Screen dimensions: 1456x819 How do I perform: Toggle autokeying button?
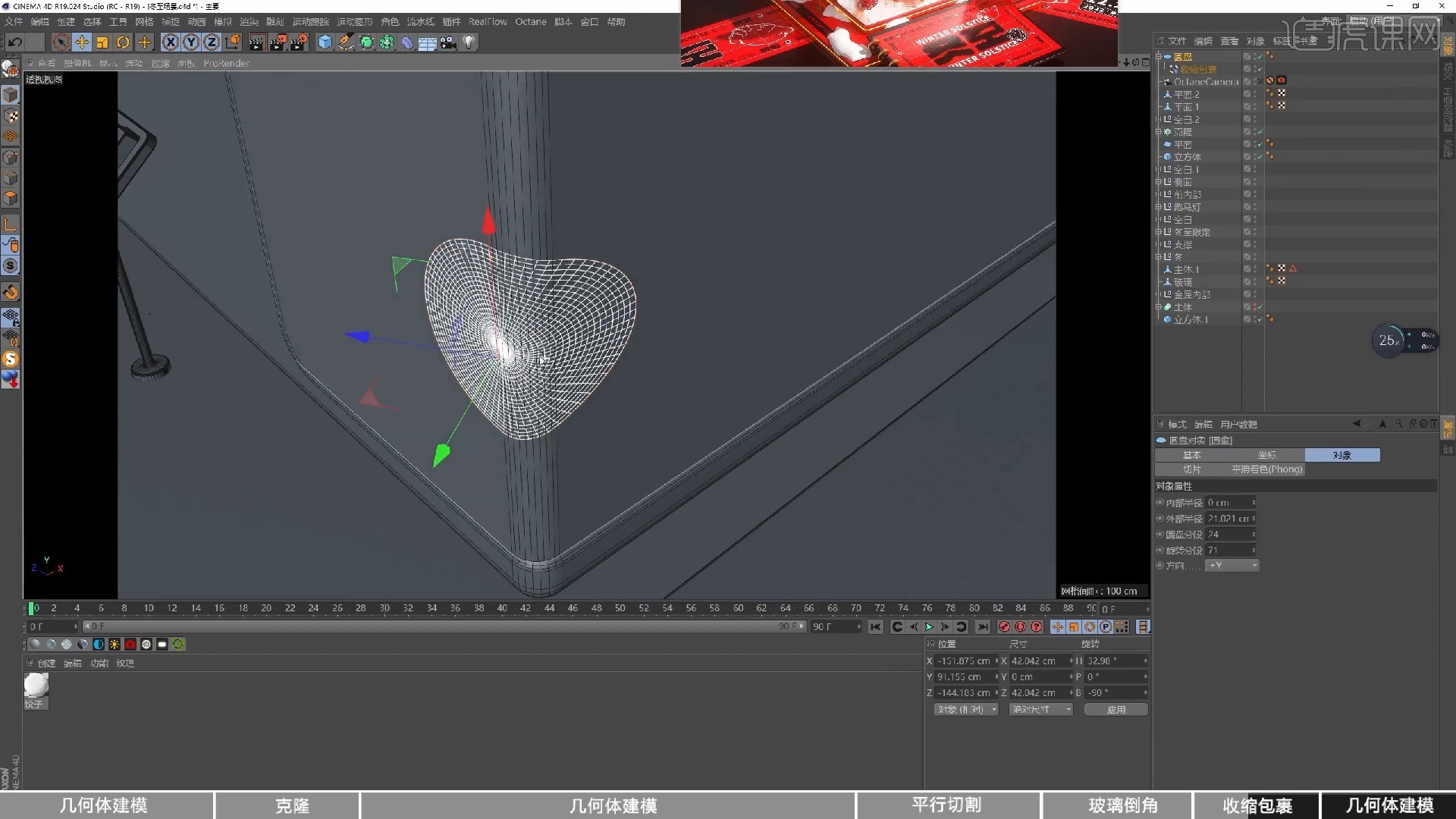coord(1021,627)
